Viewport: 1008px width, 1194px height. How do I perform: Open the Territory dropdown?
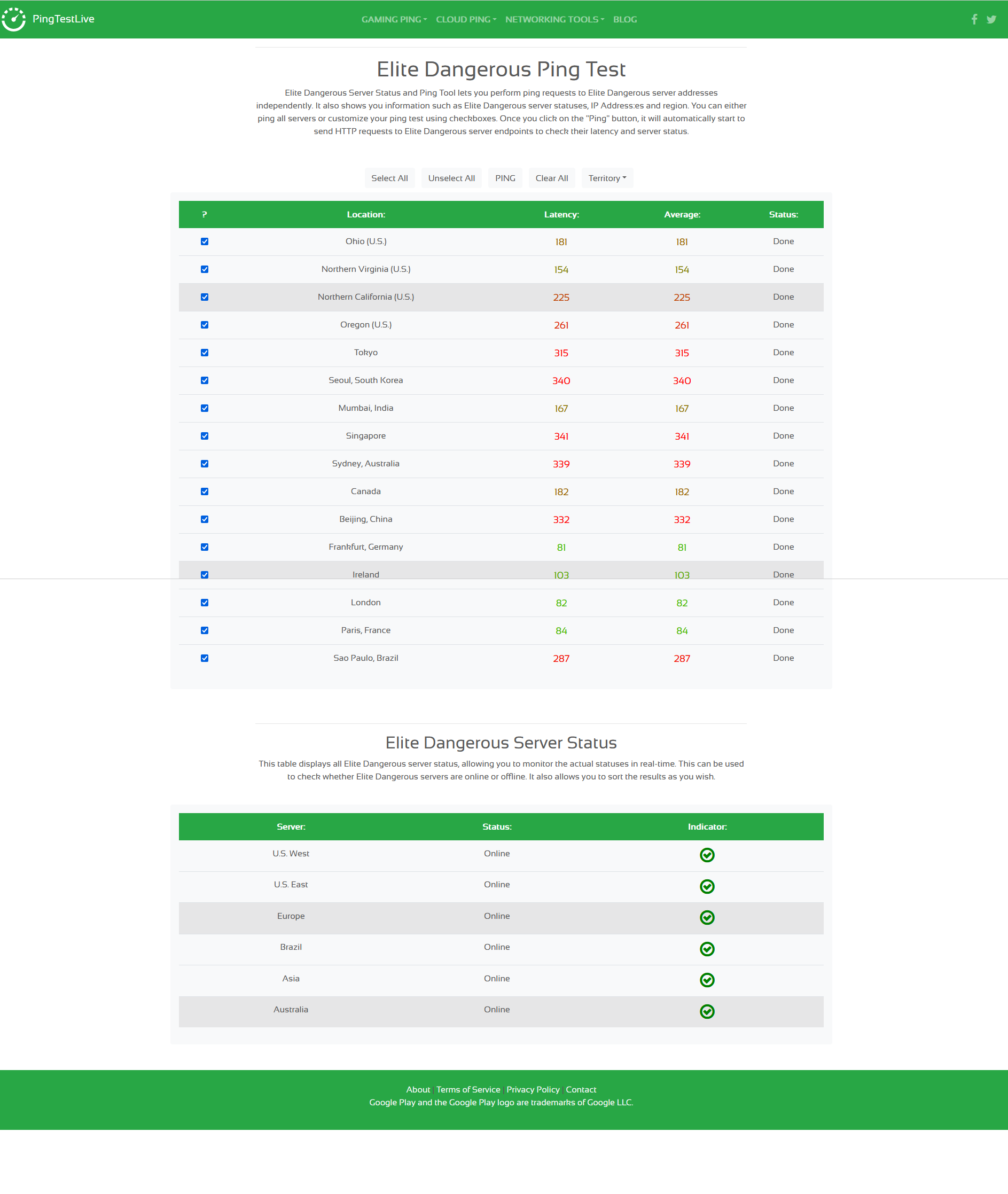(x=607, y=178)
